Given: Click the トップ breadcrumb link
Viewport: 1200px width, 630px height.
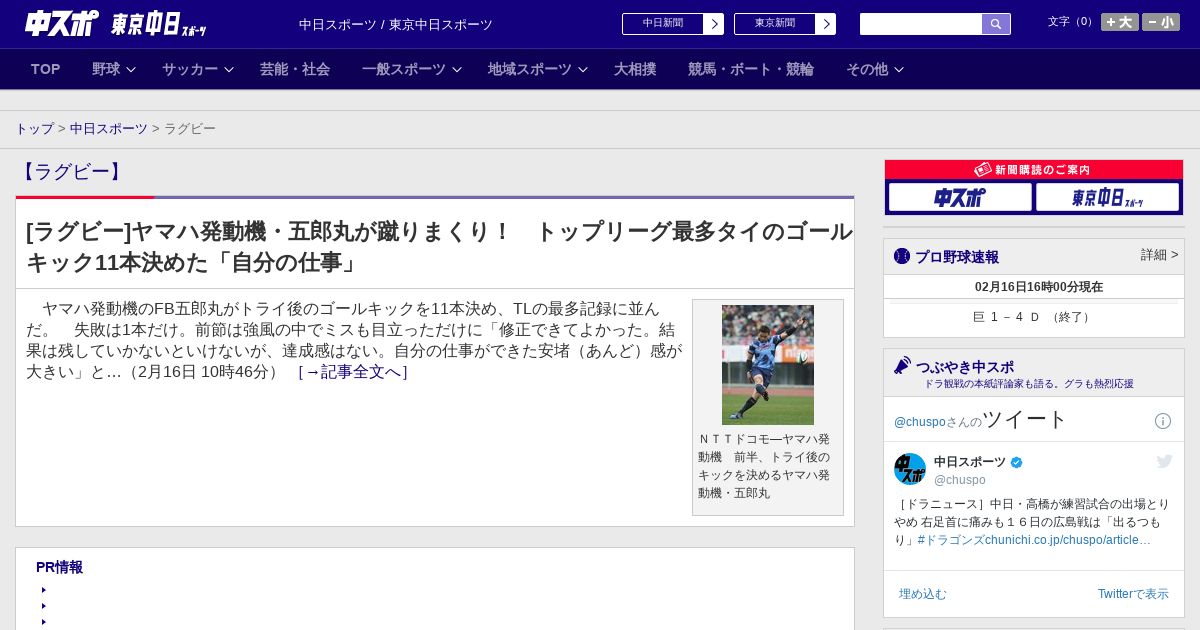Looking at the screenshot, I should click(x=35, y=129).
